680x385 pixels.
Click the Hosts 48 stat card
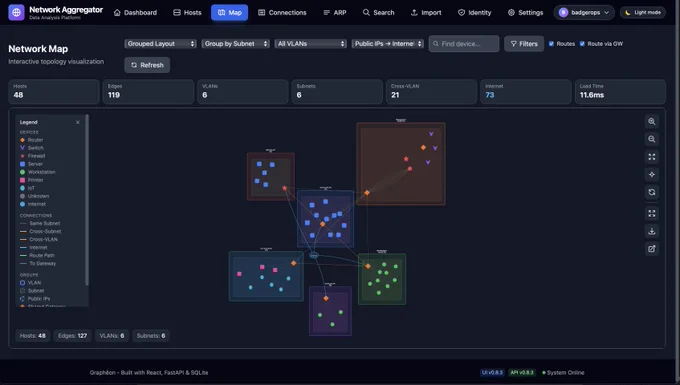click(54, 91)
